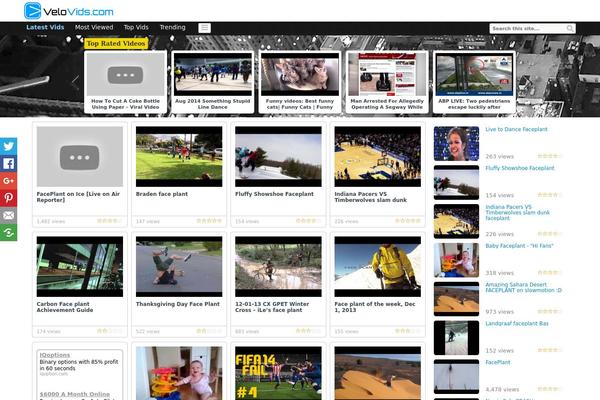This screenshot has width=600, height=400.
Task: Click the baby with toy grid thumbnail
Action: pyautogui.click(x=179, y=373)
